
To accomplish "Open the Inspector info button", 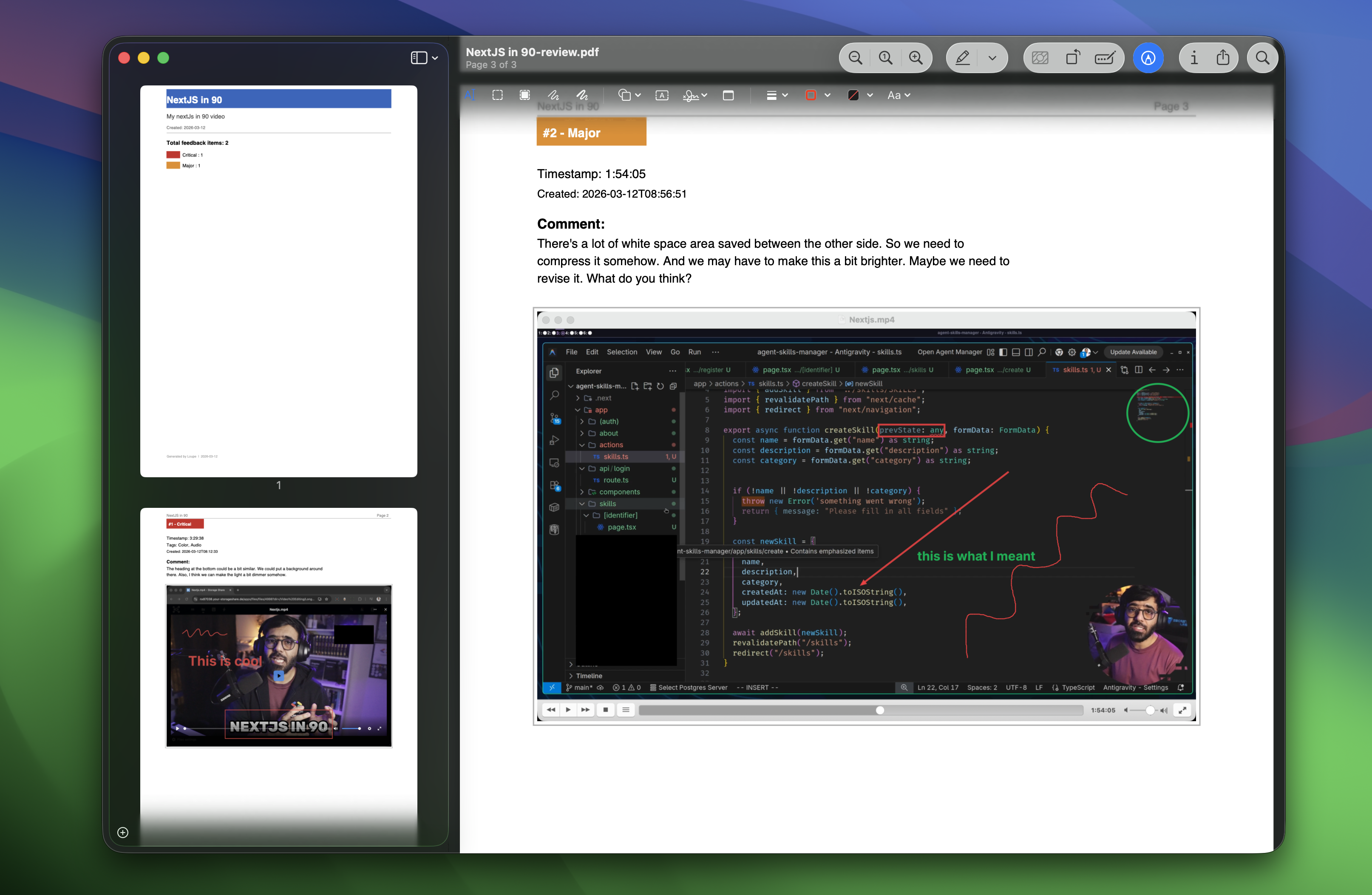I will click(1194, 58).
